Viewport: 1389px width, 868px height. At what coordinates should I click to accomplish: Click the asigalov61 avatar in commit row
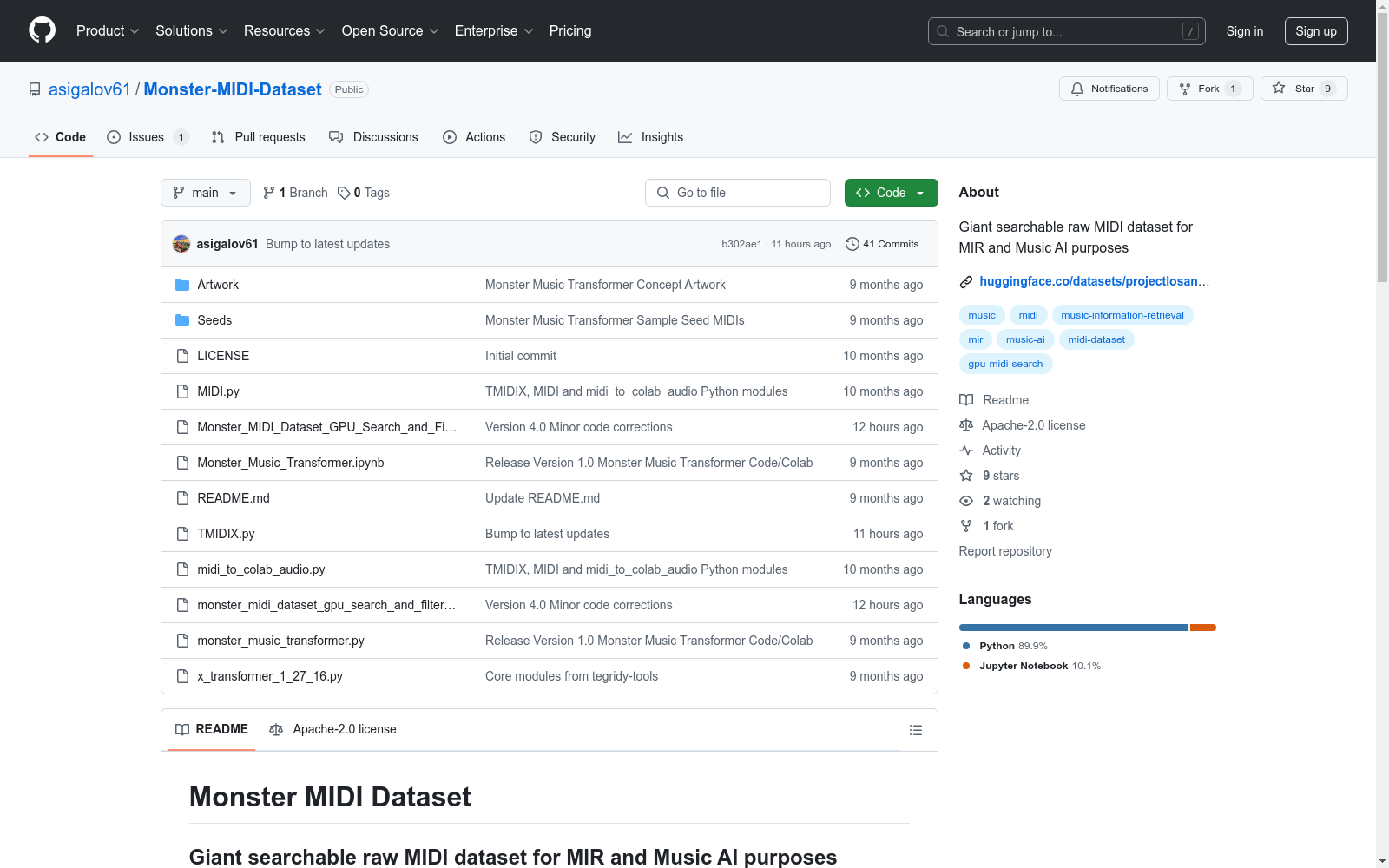point(181,244)
